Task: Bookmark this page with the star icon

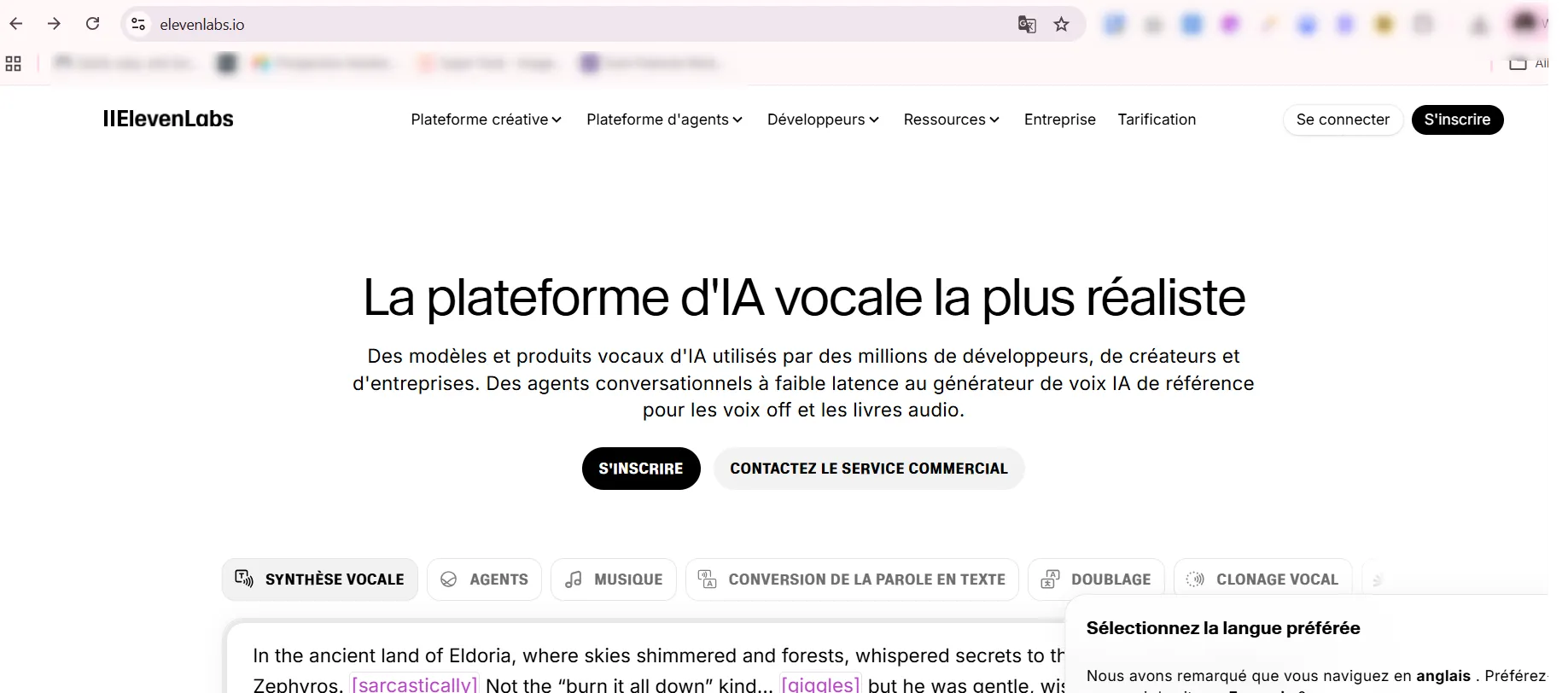Action: click(1061, 24)
